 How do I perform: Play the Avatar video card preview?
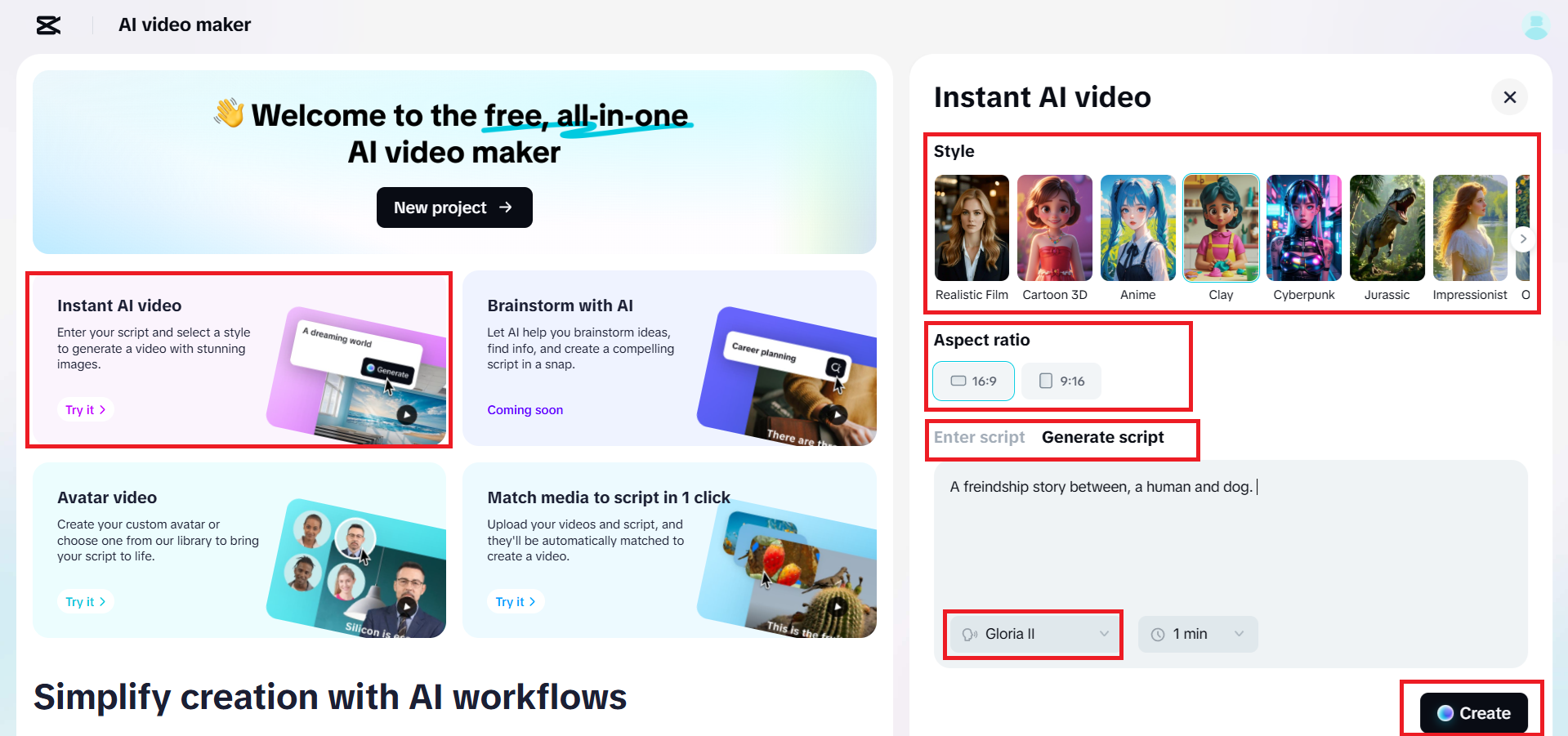pos(406,606)
